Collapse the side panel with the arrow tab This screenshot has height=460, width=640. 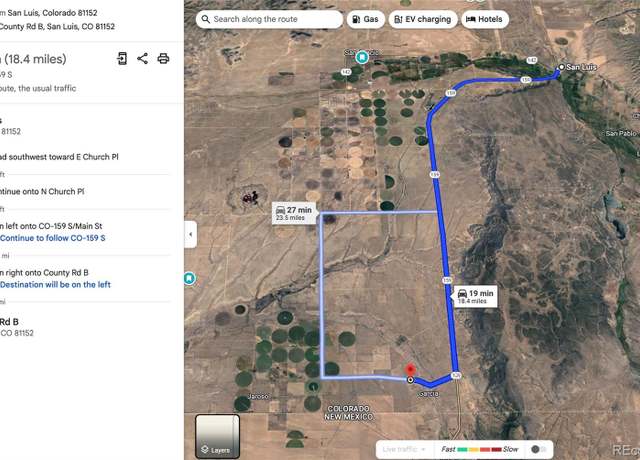[191, 234]
